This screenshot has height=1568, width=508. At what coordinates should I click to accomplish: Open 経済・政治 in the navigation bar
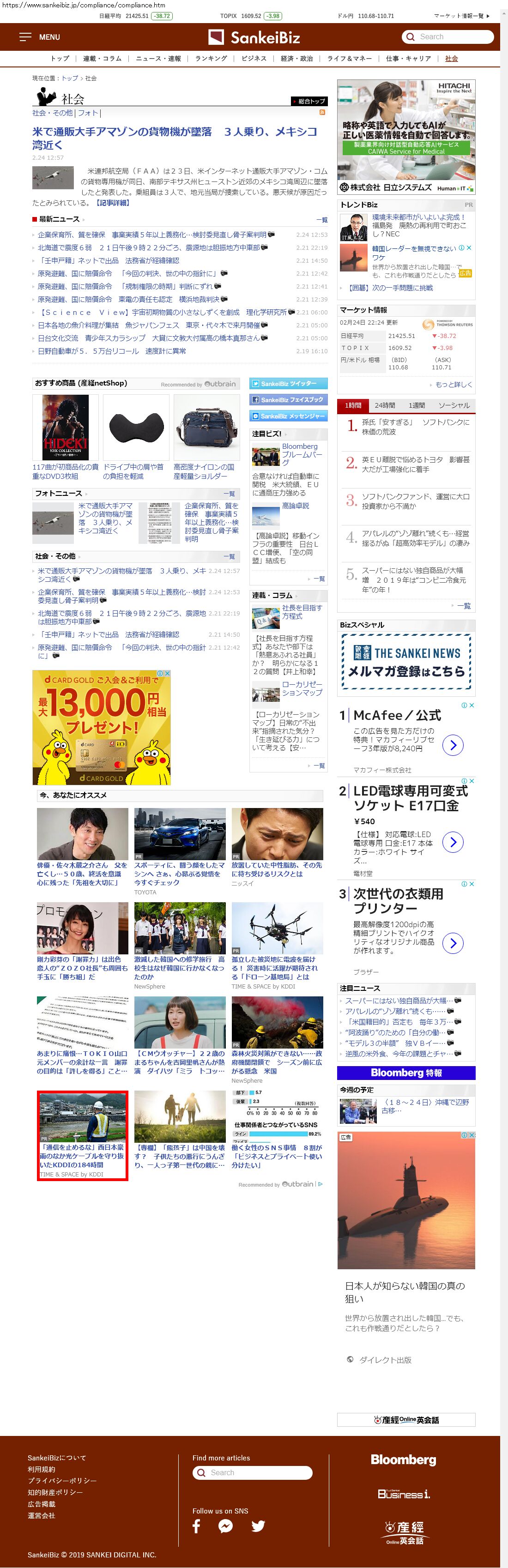[296, 59]
